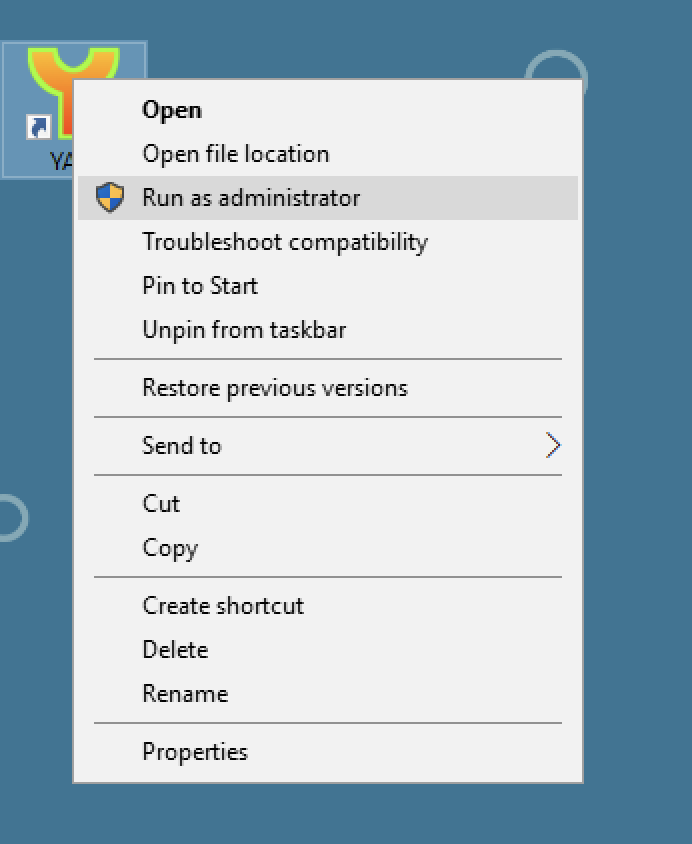Select Open file location
Image resolution: width=692 pixels, height=844 pixels.
click(235, 154)
